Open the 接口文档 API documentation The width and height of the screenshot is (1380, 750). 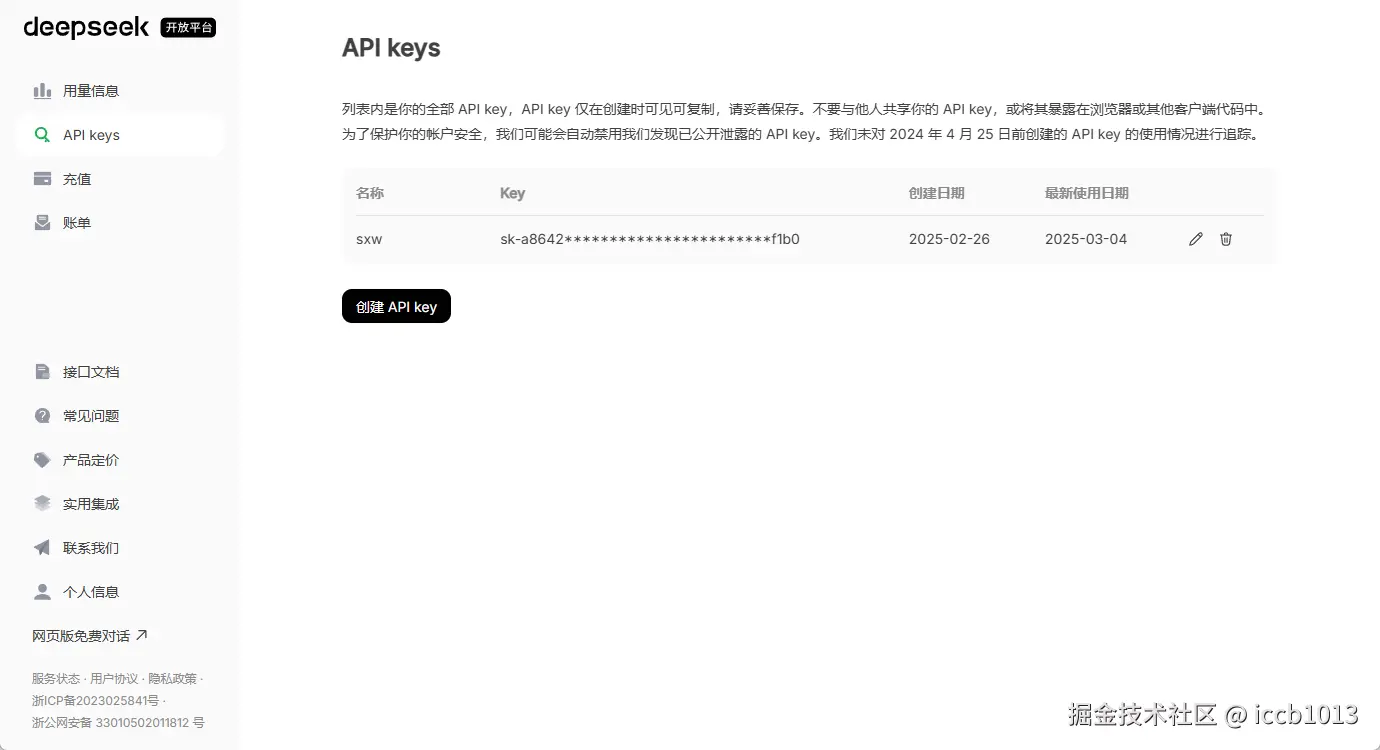pyautogui.click(x=88, y=371)
